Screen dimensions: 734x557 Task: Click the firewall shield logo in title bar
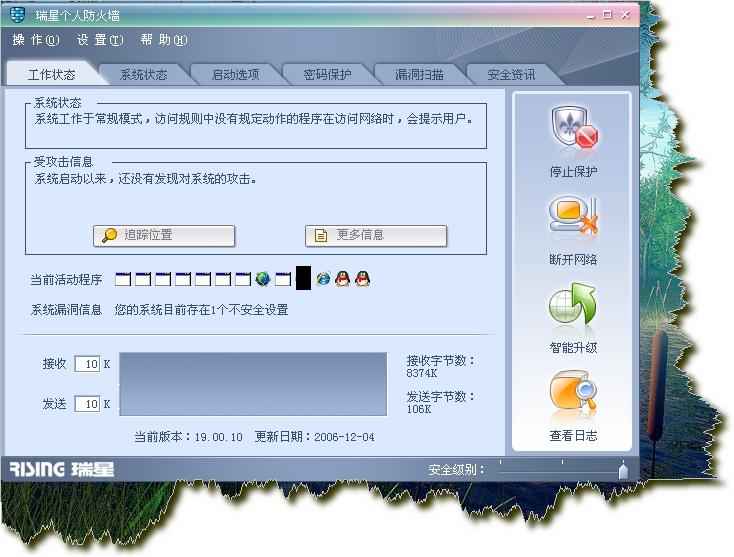(x=17, y=15)
